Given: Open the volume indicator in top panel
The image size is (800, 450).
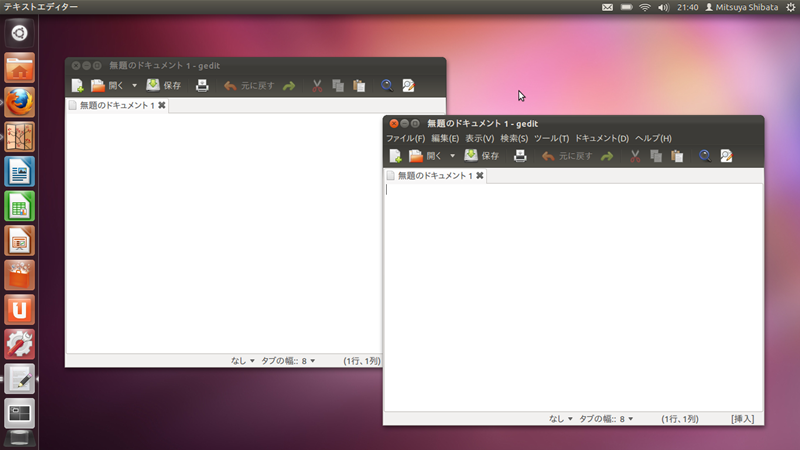Looking at the screenshot, I should click(663, 7).
